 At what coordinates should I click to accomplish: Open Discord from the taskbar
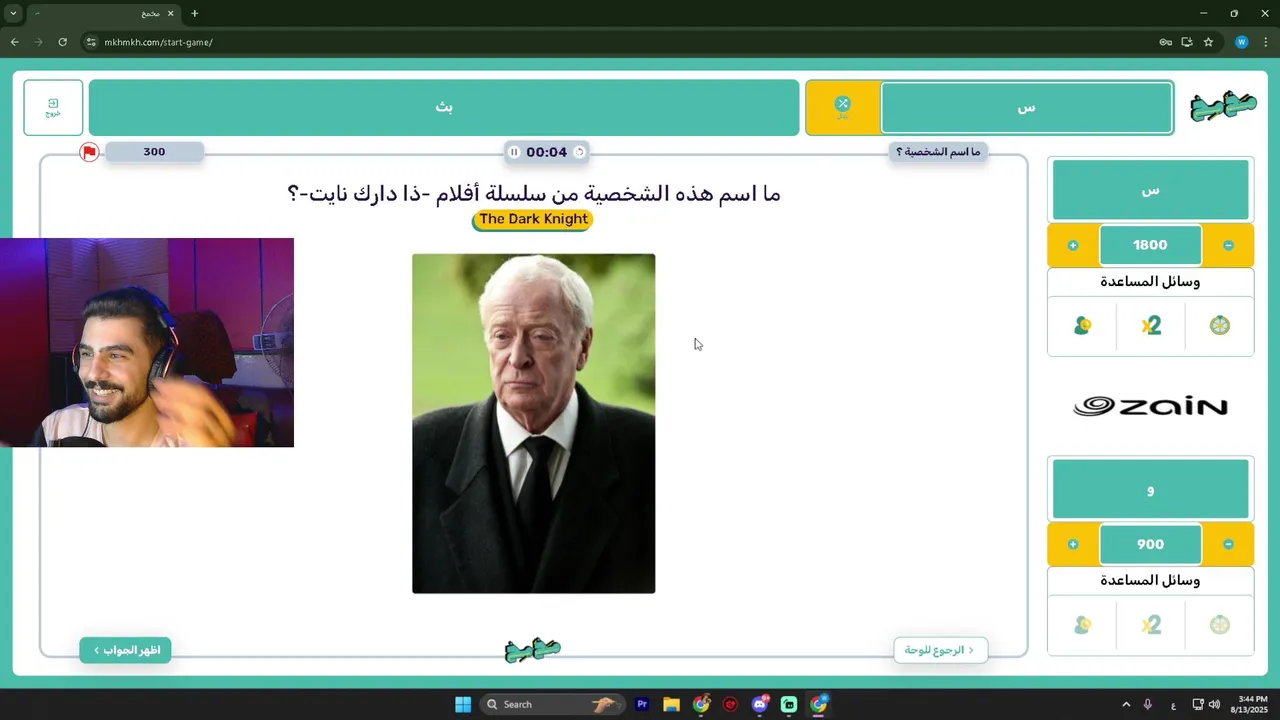[x=760, y=704]
